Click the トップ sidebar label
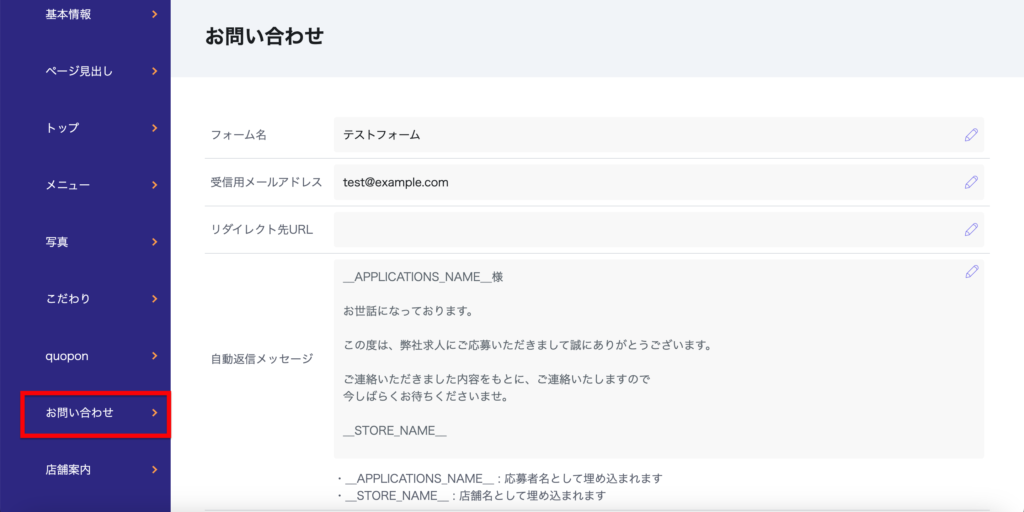The height and width of the screenshot is (512, 1024). pos(62,128)
